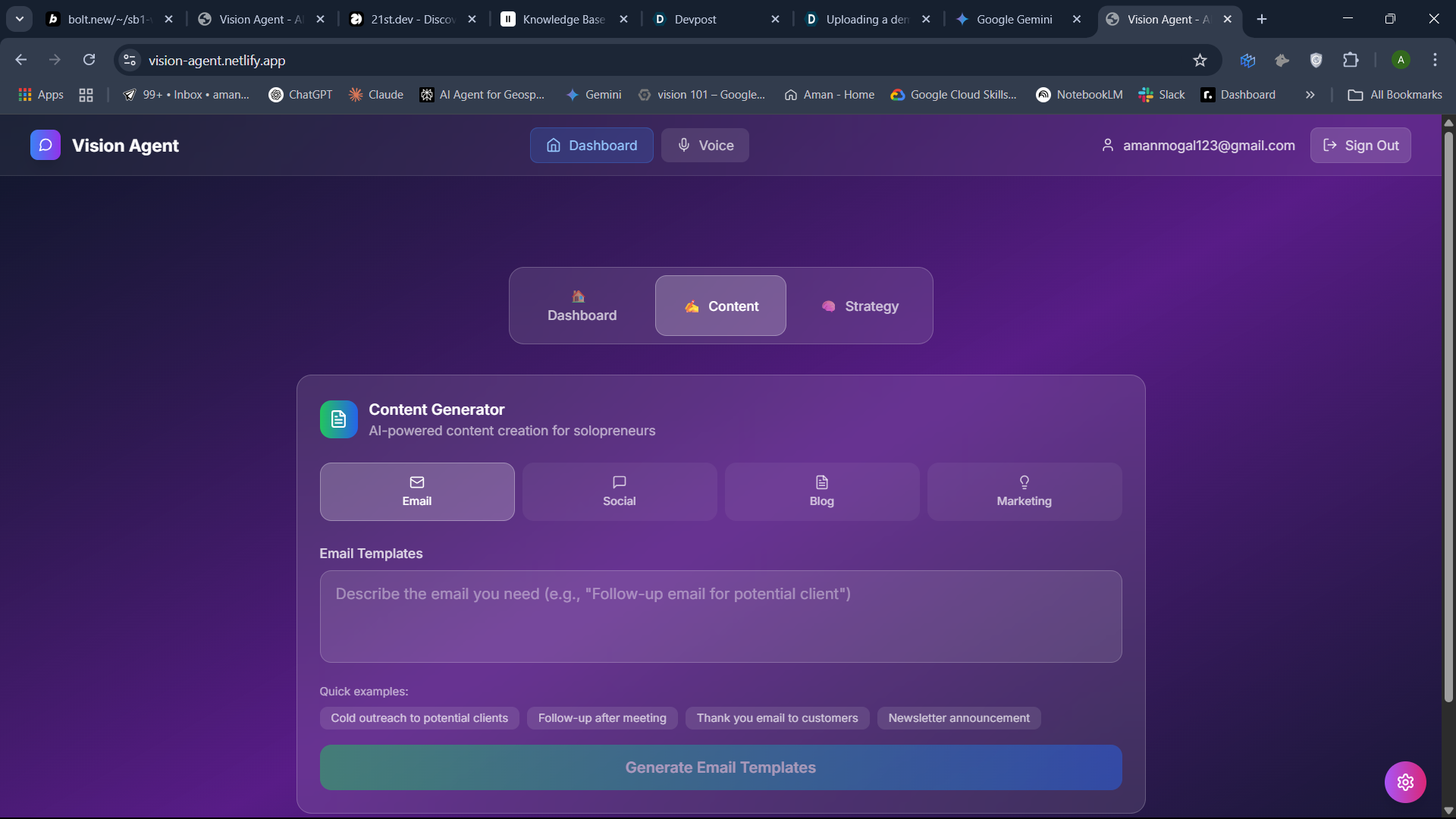Click the email description text area

pos(720,617)
